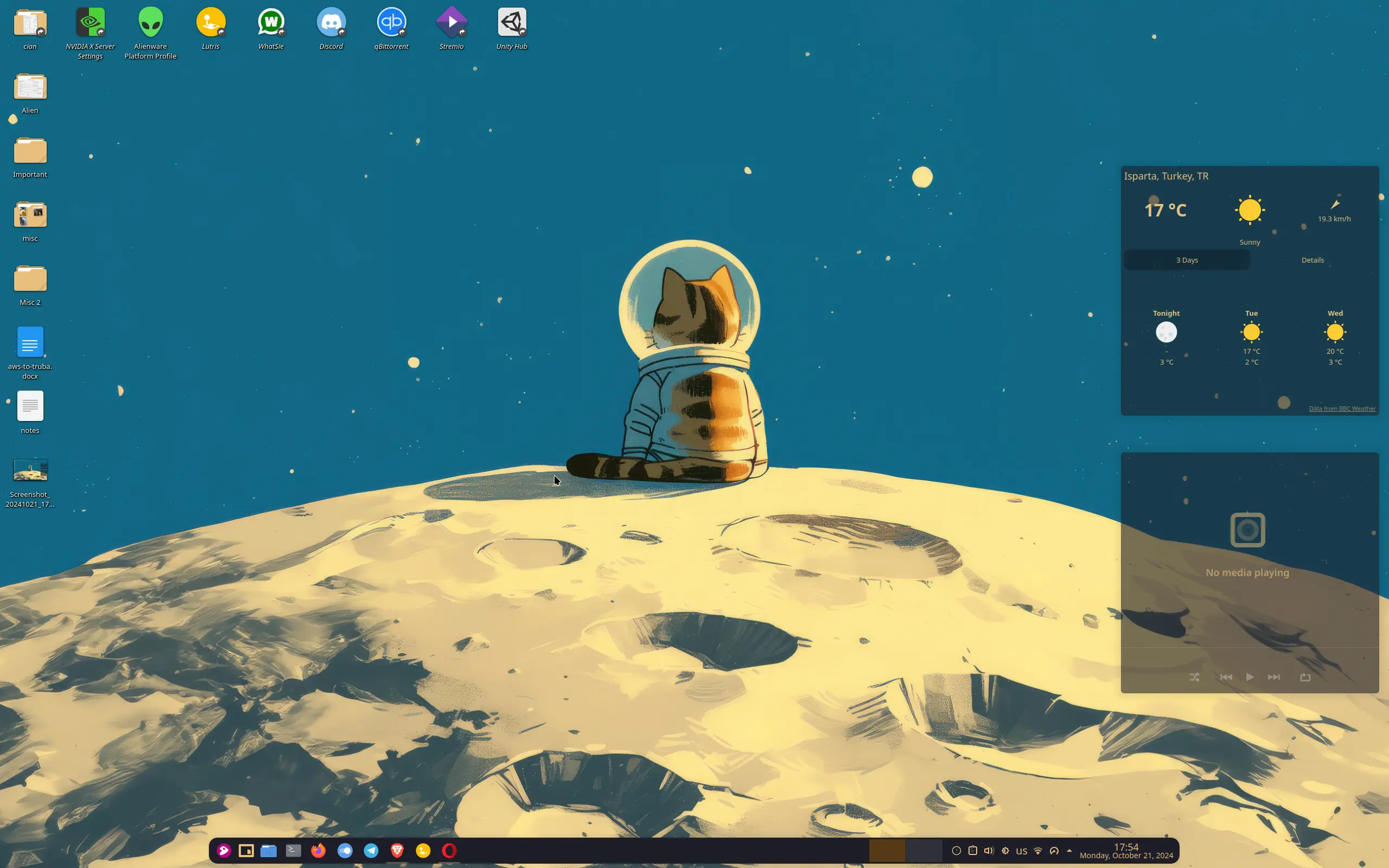The height and width of the screenshot is (868, 1389).
Task: Click the pager/overview icon in the panel
Action: pyautogui.click(x=246, y=851)
